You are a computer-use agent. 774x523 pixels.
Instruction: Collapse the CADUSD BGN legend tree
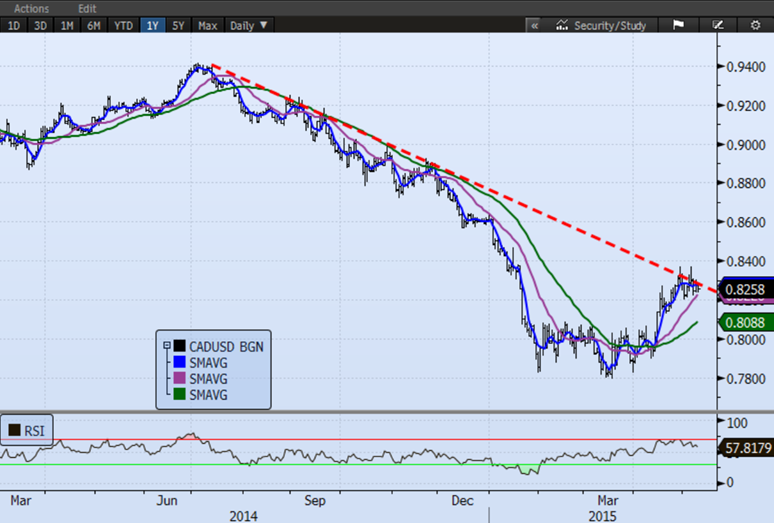coord(166,346)
